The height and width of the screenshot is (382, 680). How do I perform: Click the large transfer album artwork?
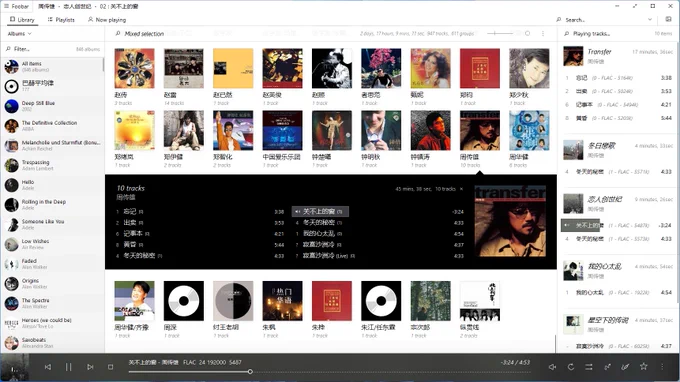pyautogui.click(x=510, y=221)
